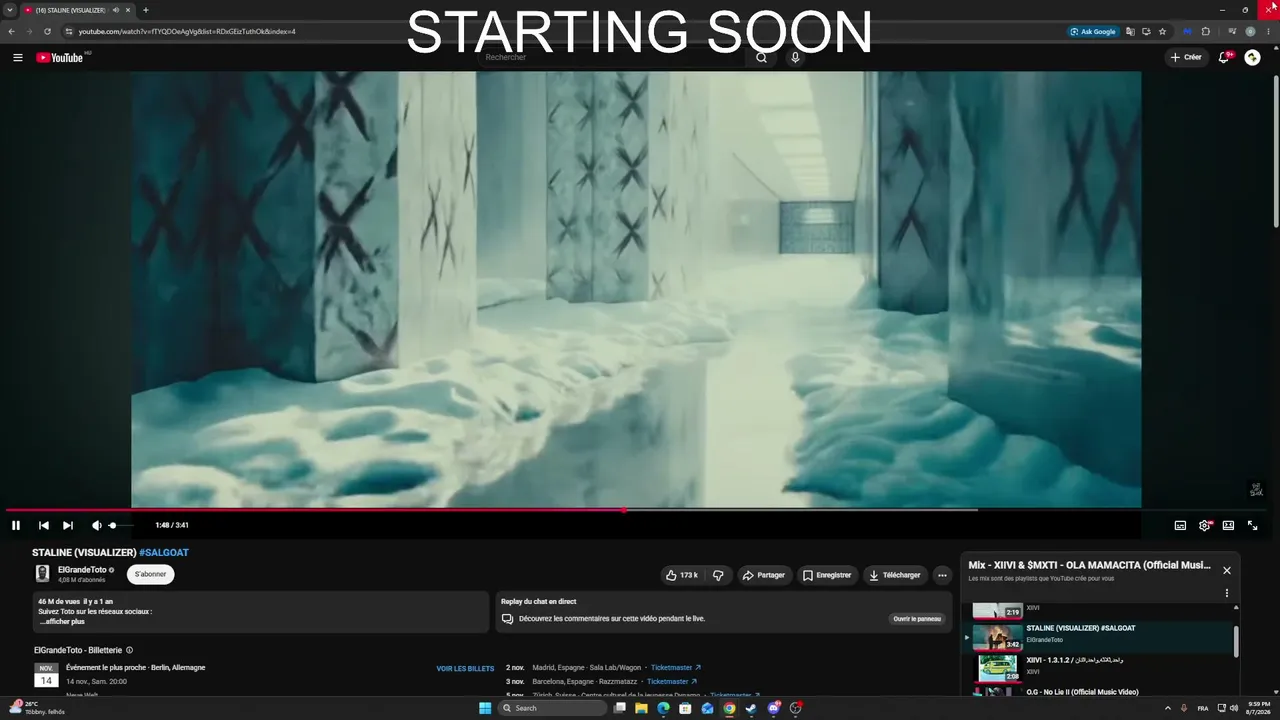
Task: Mute the tab via its speaker icon
Action: pyautogui.click(x=116, y=10)
